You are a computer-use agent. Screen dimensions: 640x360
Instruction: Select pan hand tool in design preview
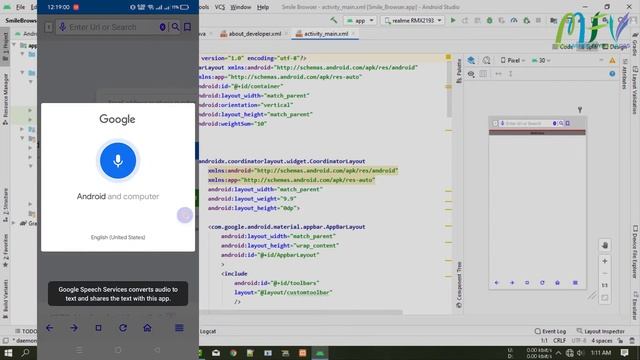pyautogui.click(x=605, y=245)
